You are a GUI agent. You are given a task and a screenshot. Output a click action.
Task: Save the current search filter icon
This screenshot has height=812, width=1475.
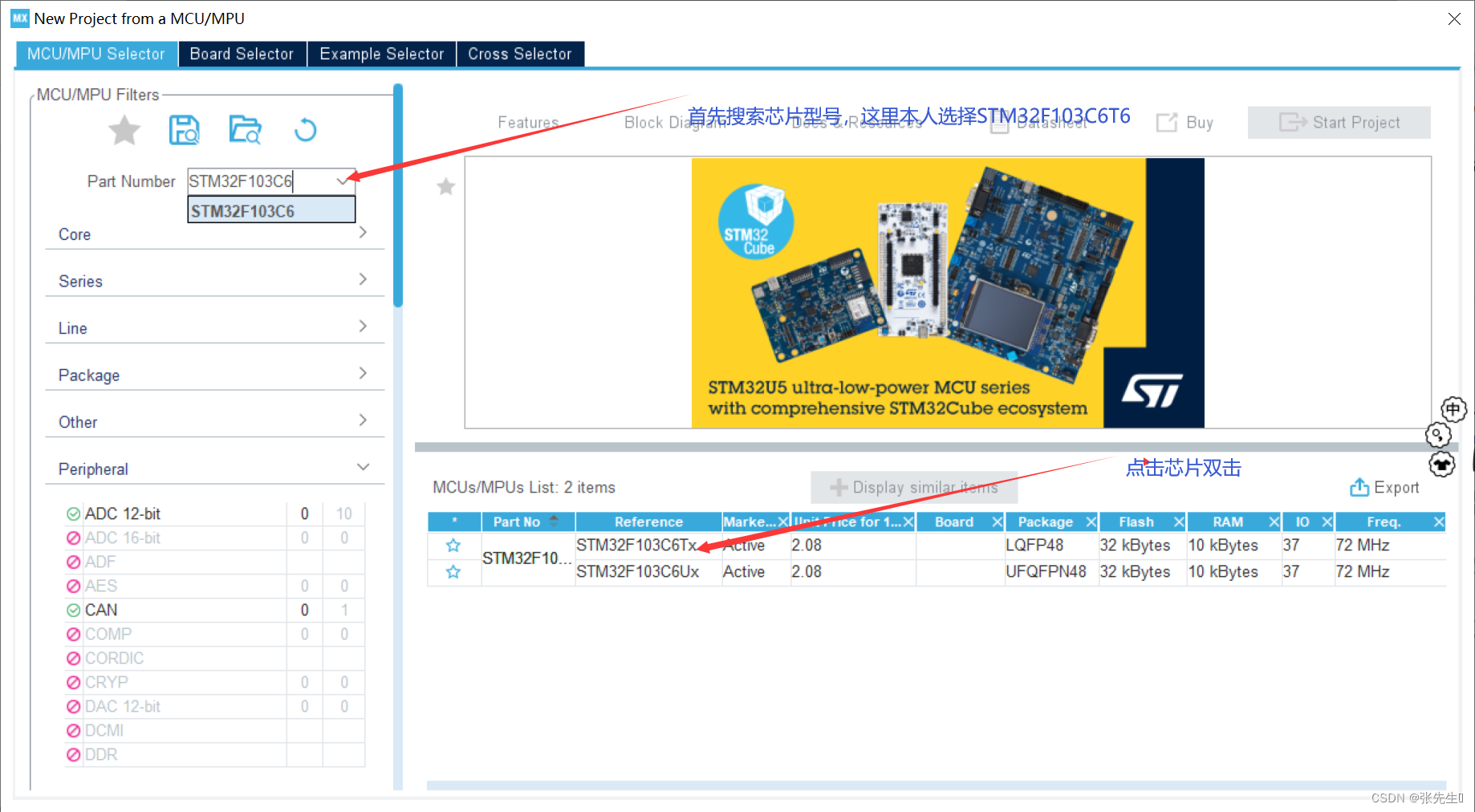185,130
